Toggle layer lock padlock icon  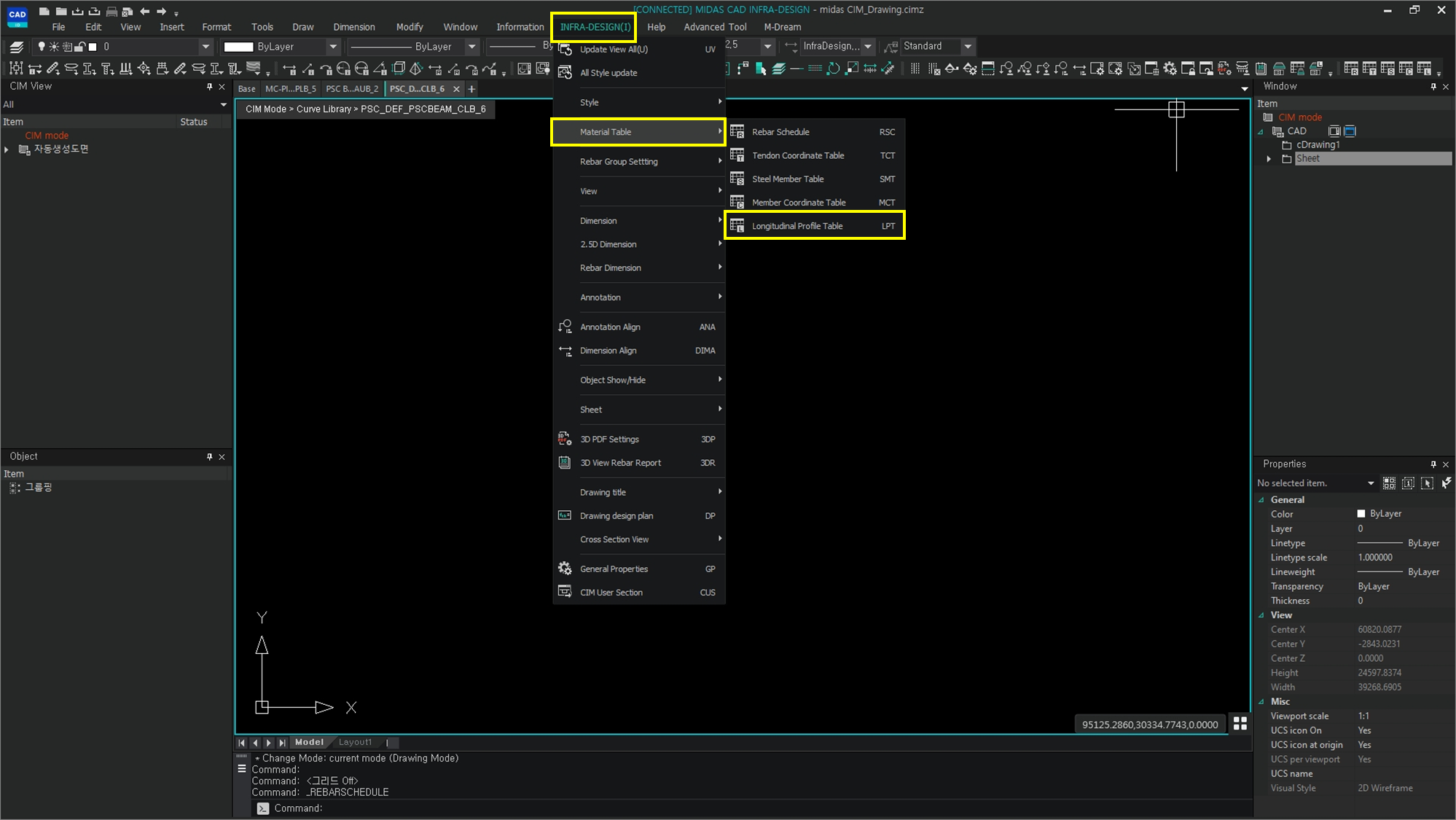[80, 47]
